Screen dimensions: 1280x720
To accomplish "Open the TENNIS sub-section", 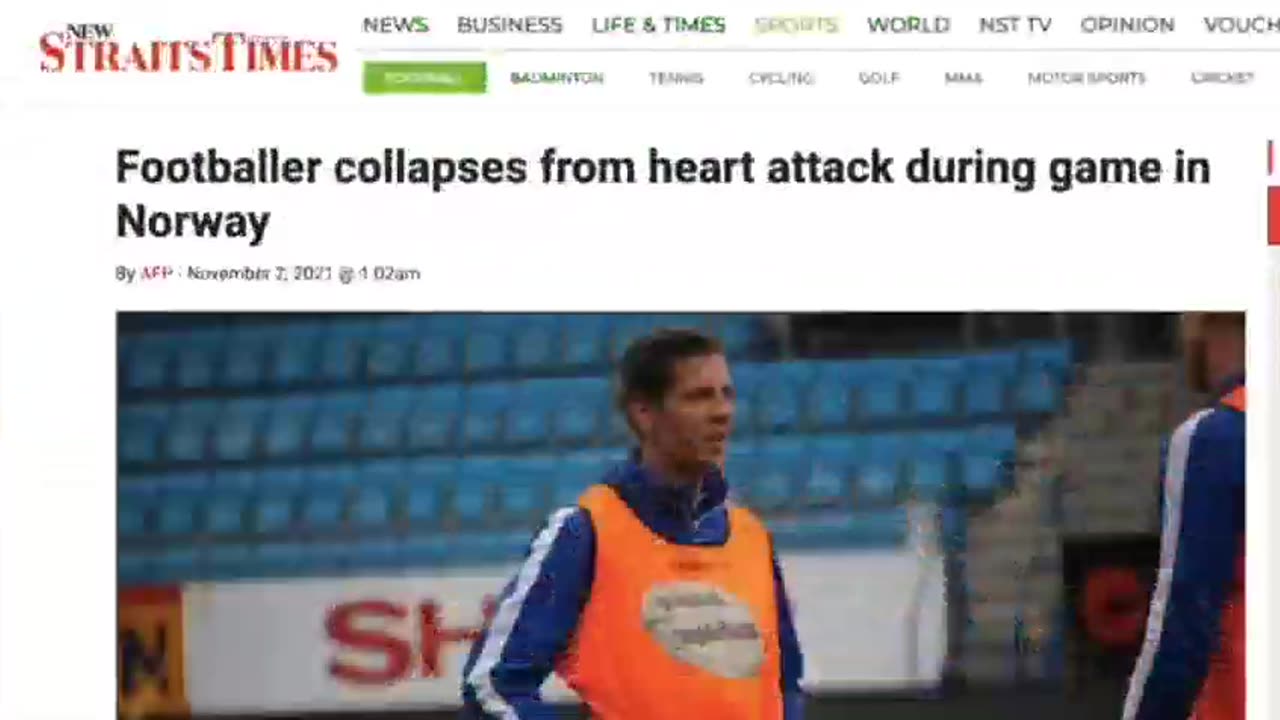I will coord(676,78).
